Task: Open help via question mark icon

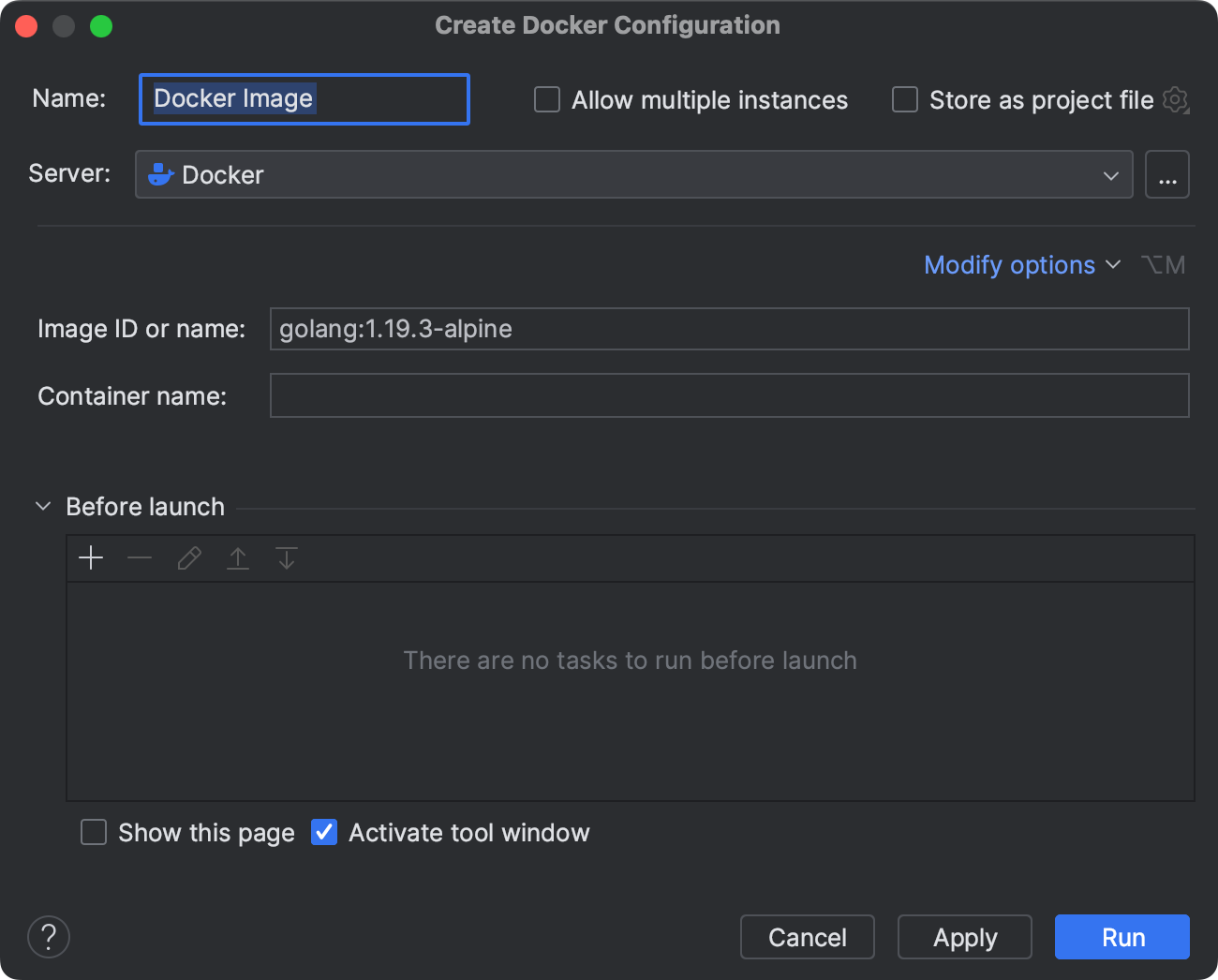Action: point(48,937)
